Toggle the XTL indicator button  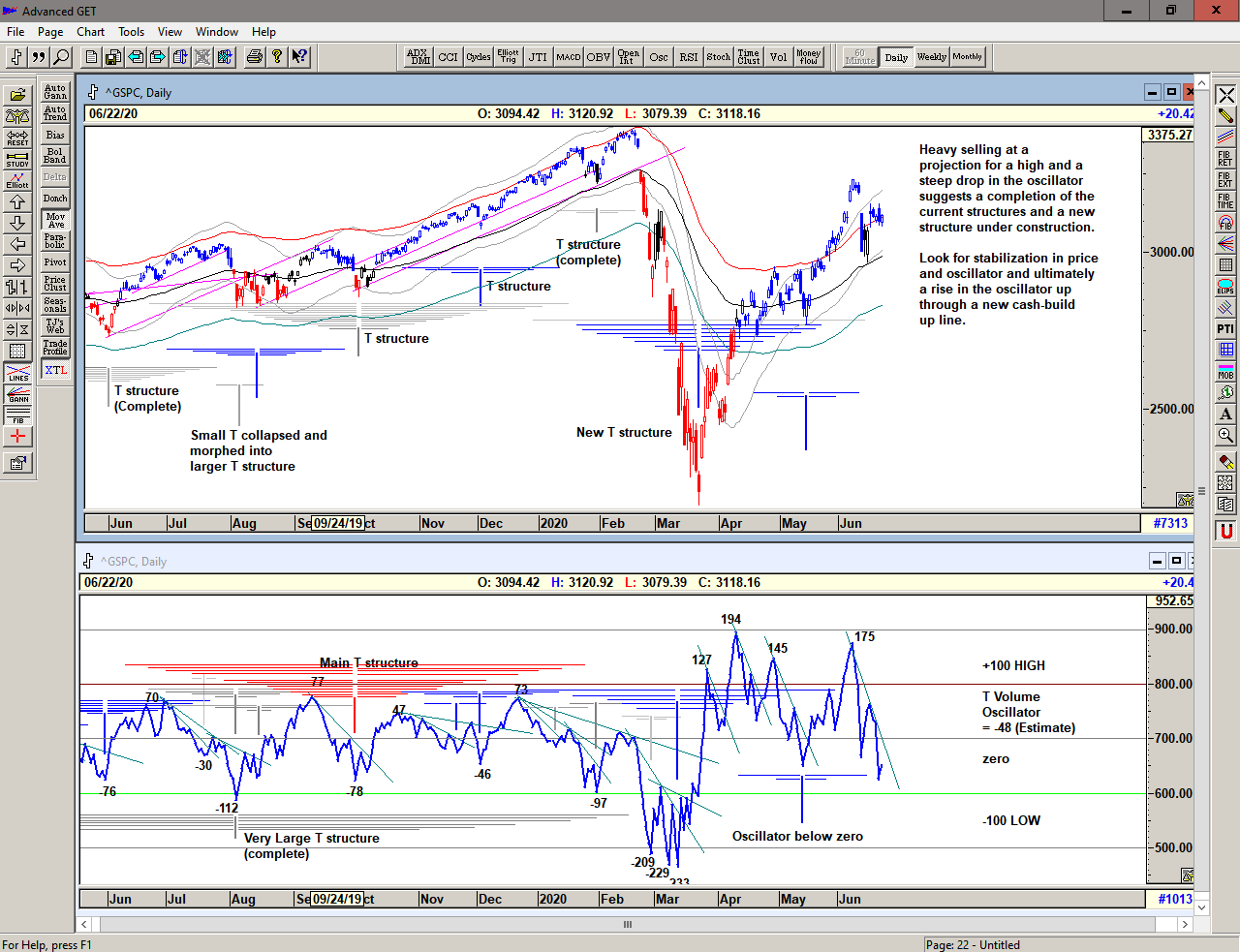[x=55, y=370]
